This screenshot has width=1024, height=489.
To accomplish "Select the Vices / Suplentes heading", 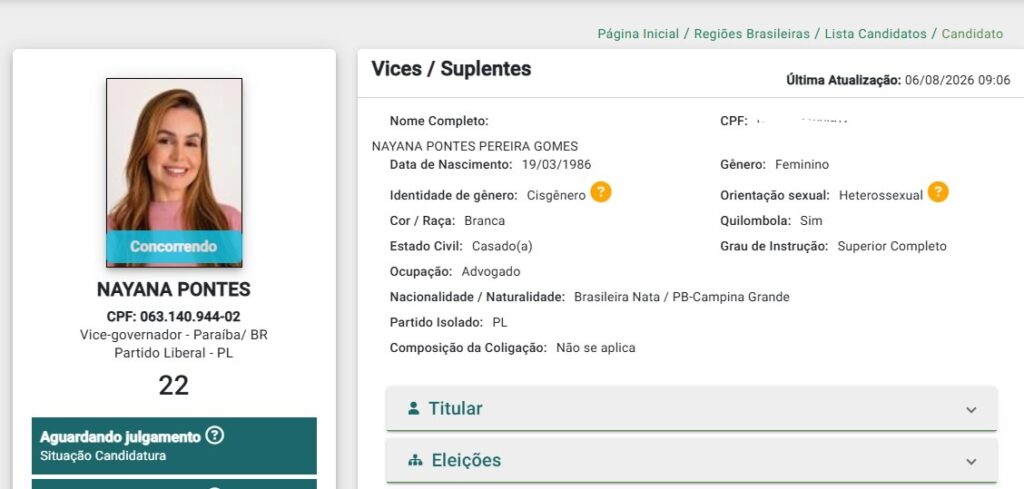I will 451,69.
